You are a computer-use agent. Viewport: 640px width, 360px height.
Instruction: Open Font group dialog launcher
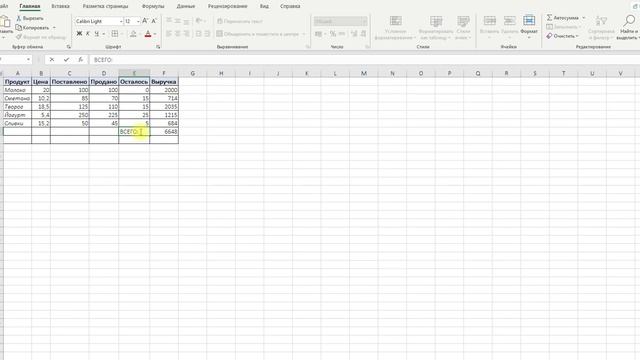158,47
